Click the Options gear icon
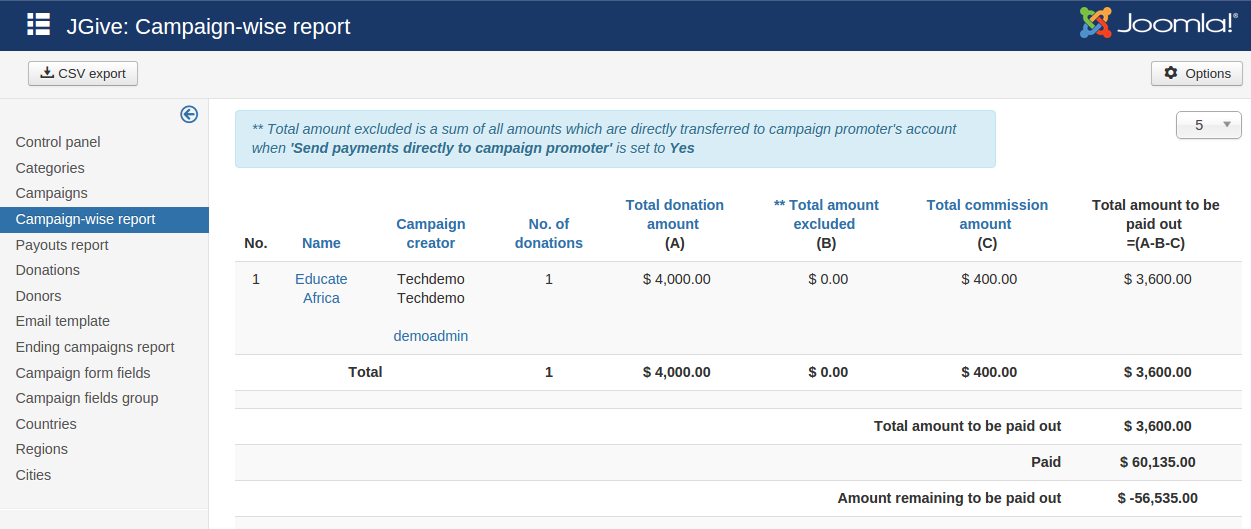The width and height of the screenshot is (1251, 529). point(1171,73)
